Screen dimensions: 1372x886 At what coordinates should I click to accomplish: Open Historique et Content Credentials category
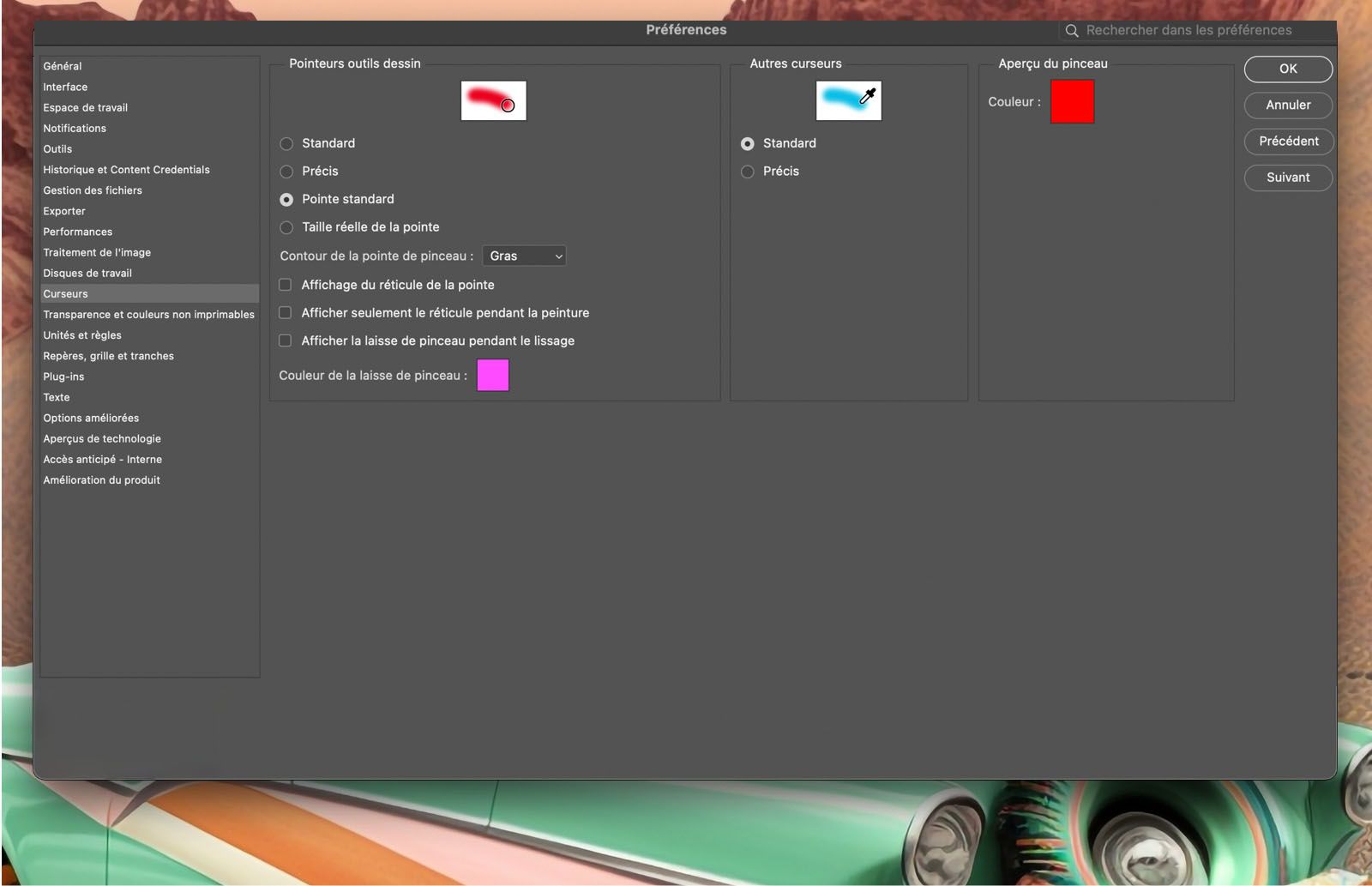(150, 170)
